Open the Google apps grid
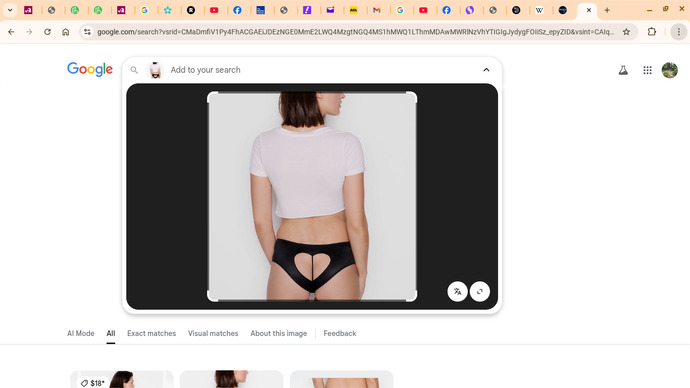 click(647, 70)
